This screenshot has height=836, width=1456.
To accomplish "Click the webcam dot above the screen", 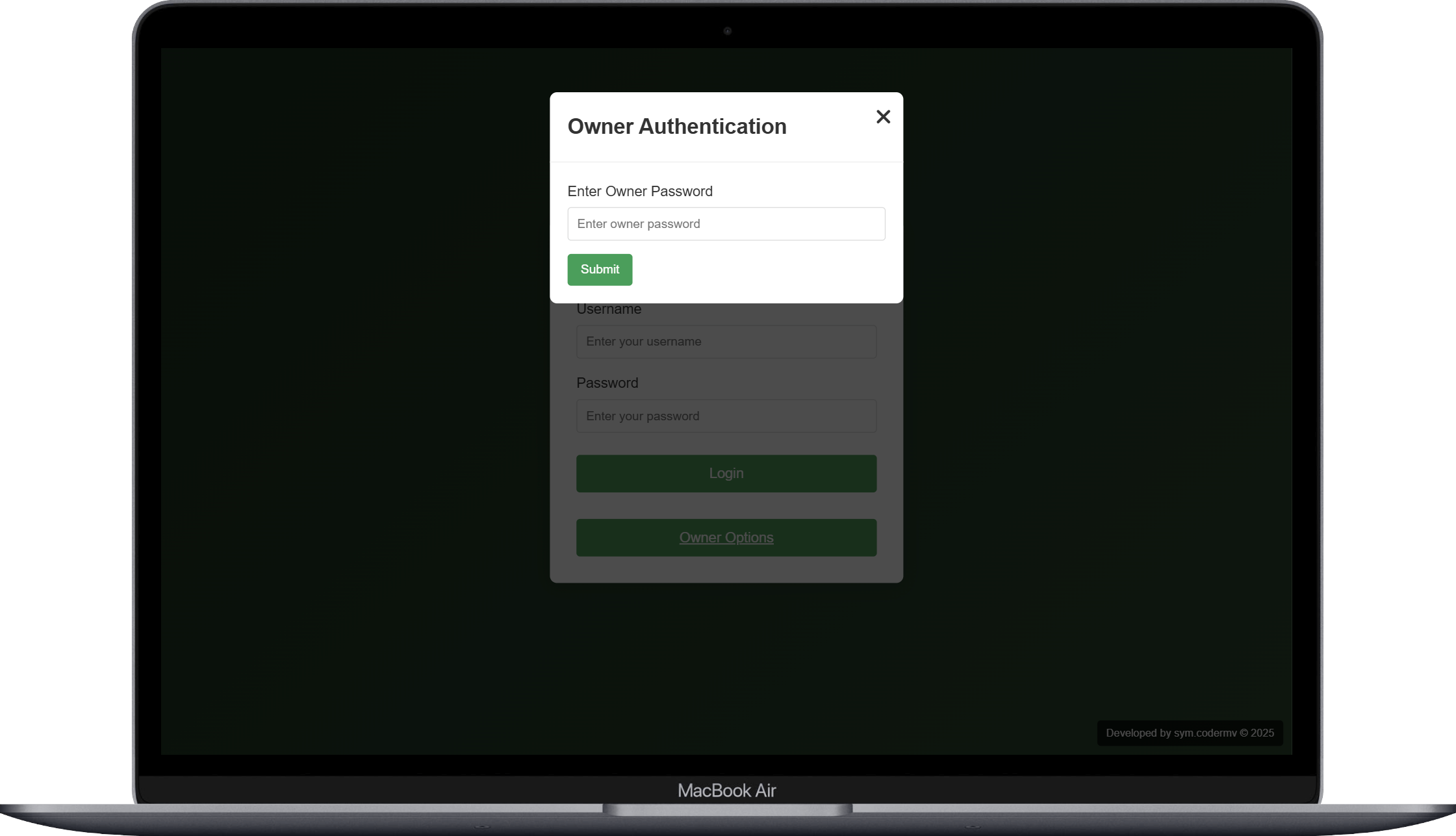I will (x=727, y=31).
